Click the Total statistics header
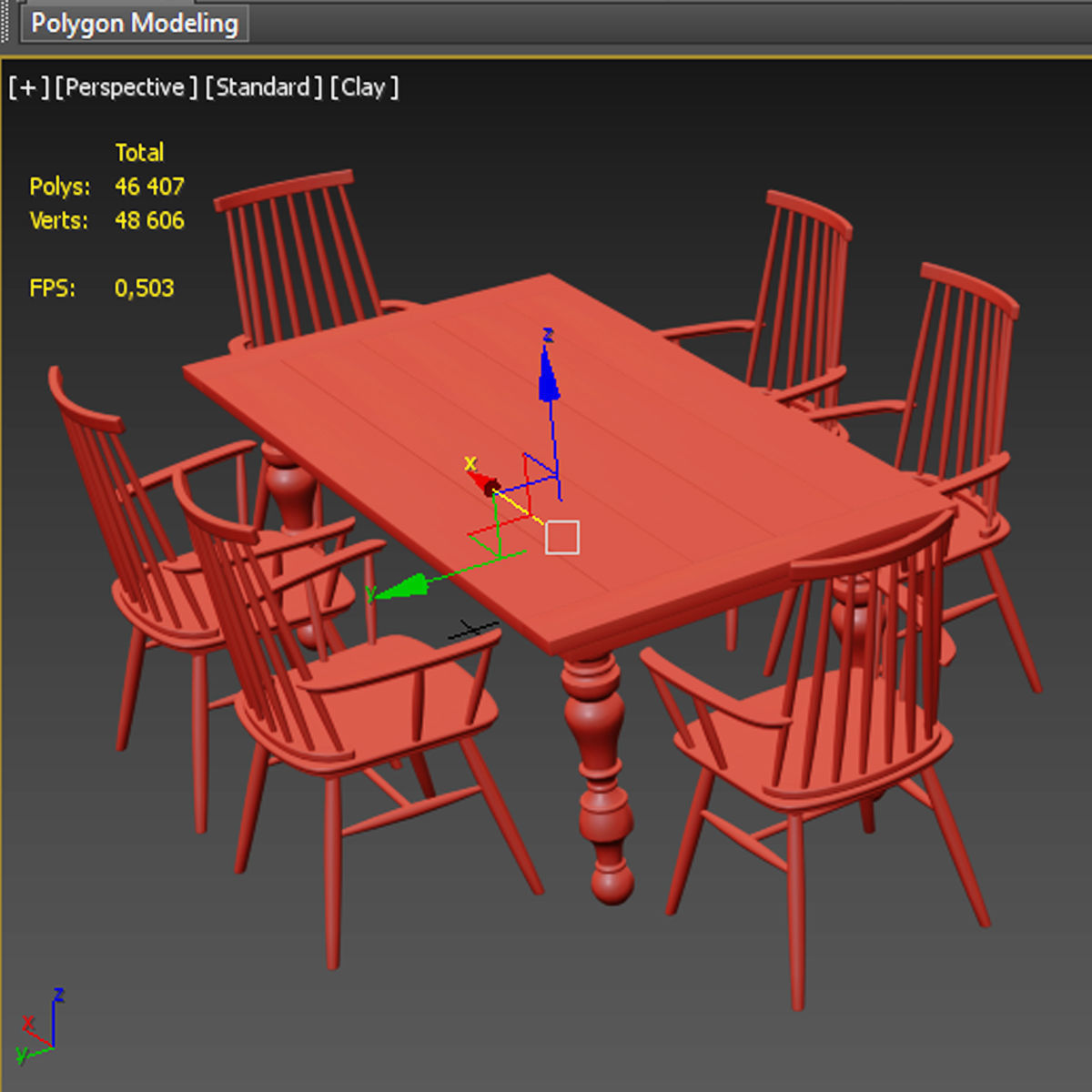The width and height of the screenshot is (1092, 1092). (x=139, y=152)
